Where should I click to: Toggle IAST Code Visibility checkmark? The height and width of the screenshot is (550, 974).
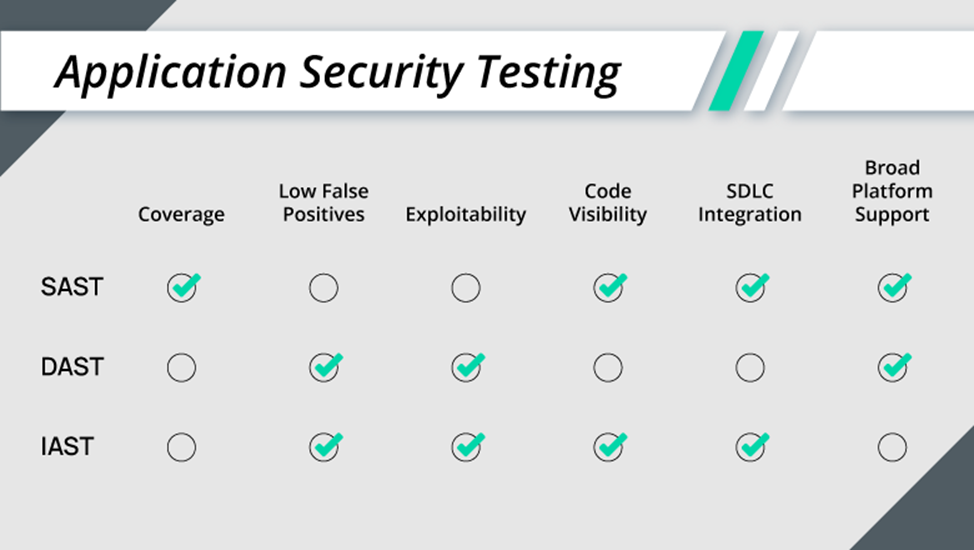pyautogui.click(x=608, y=446)
